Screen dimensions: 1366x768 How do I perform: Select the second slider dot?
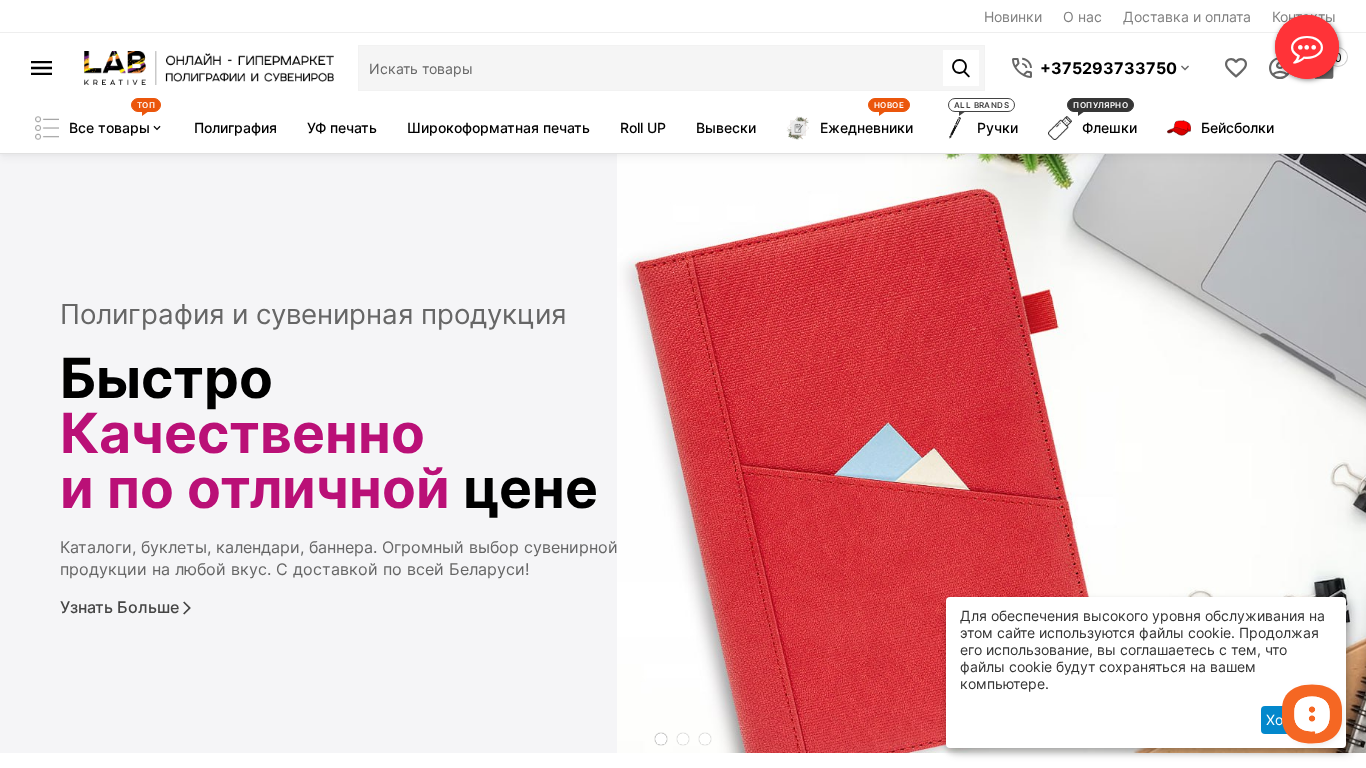683,739
